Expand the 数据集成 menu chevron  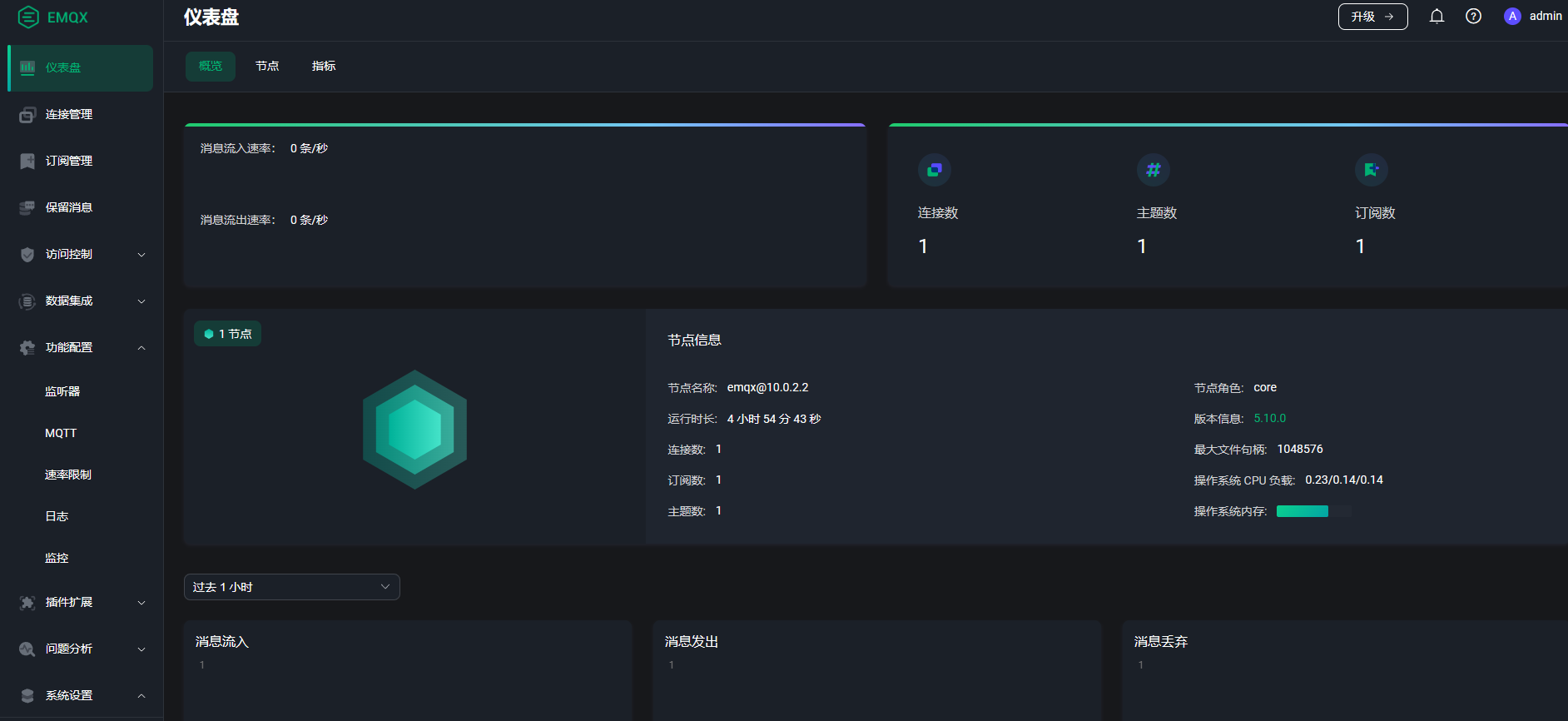point(141,301)
